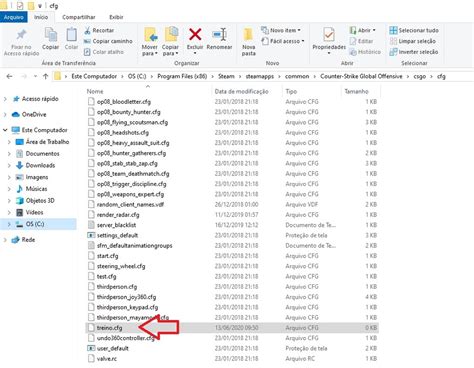
Task: Click the up-one-level arrow
Action: click(x=46, y=76)
